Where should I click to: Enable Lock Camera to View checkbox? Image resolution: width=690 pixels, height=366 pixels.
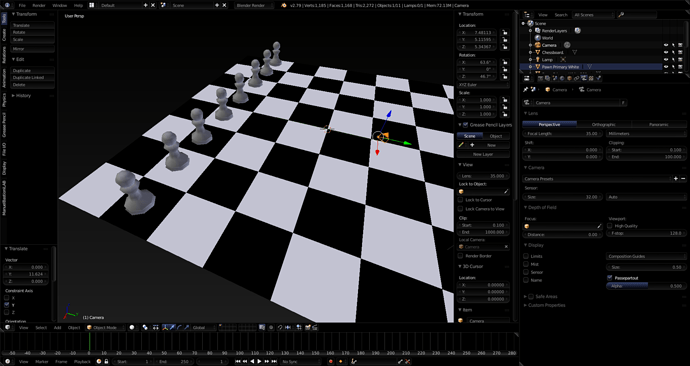pyautogui.click(x=461, y=209)
